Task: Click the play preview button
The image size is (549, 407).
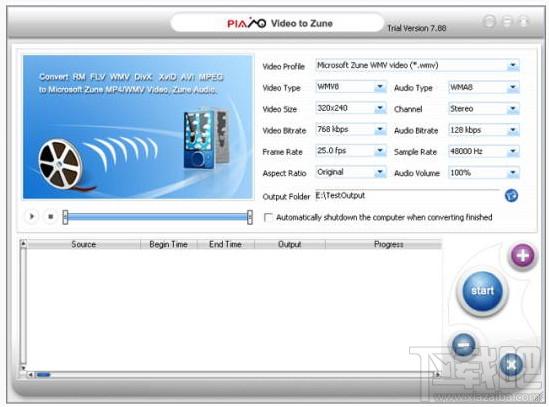Action: [31, 216]
